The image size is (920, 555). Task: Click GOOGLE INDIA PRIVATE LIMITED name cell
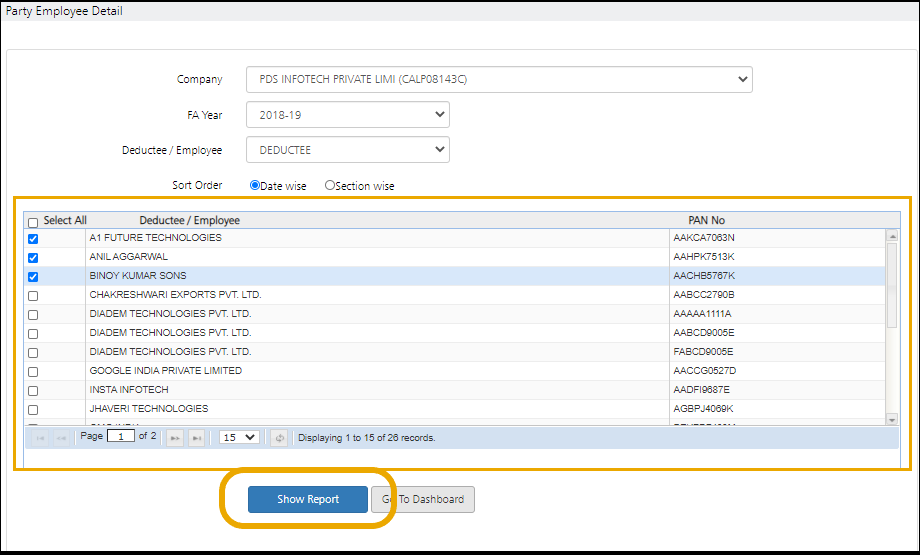[x=377, y=371]
